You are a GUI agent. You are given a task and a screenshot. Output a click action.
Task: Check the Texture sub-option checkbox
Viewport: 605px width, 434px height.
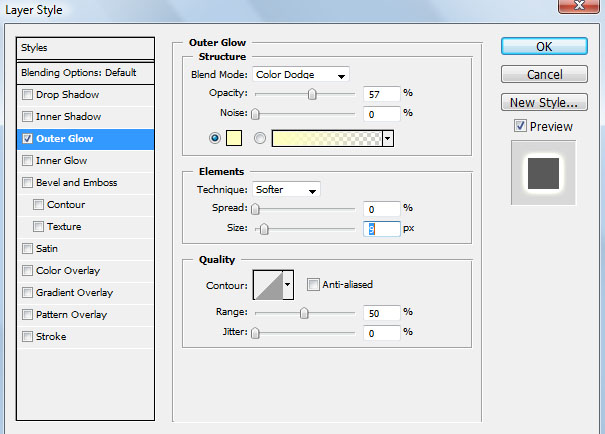[x=38, y=226]
